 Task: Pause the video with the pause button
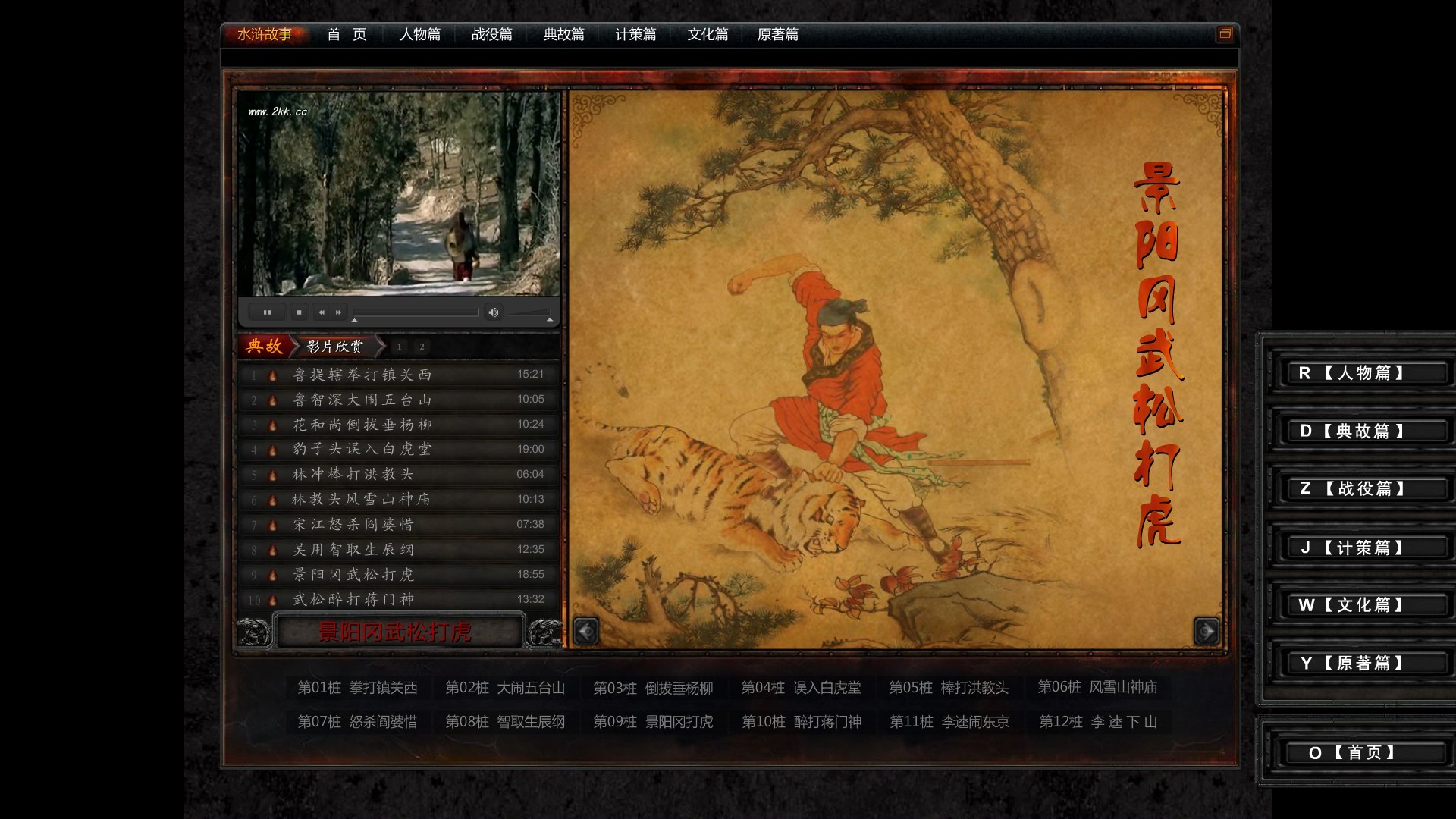pos(267,312)
